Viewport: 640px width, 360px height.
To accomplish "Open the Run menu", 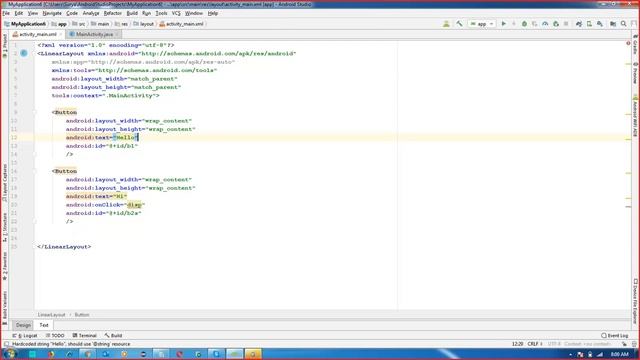I will click(146, 13).
